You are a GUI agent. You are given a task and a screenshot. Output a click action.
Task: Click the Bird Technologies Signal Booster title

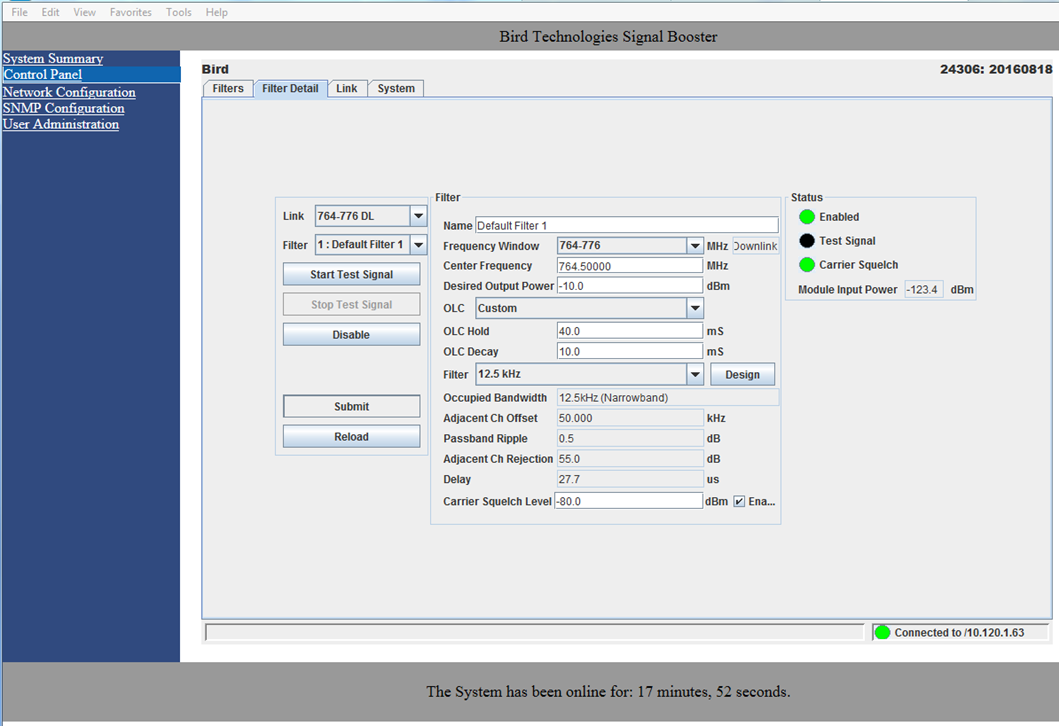(608, 36)
